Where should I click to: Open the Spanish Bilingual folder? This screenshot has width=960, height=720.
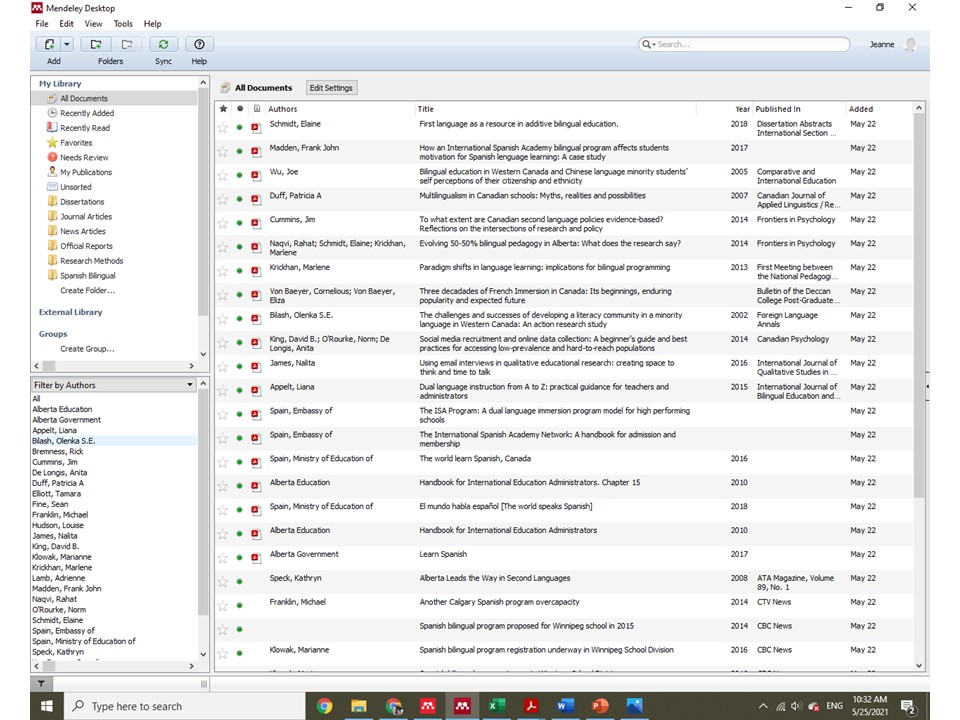pyautogui.click(x=88, y=276)
